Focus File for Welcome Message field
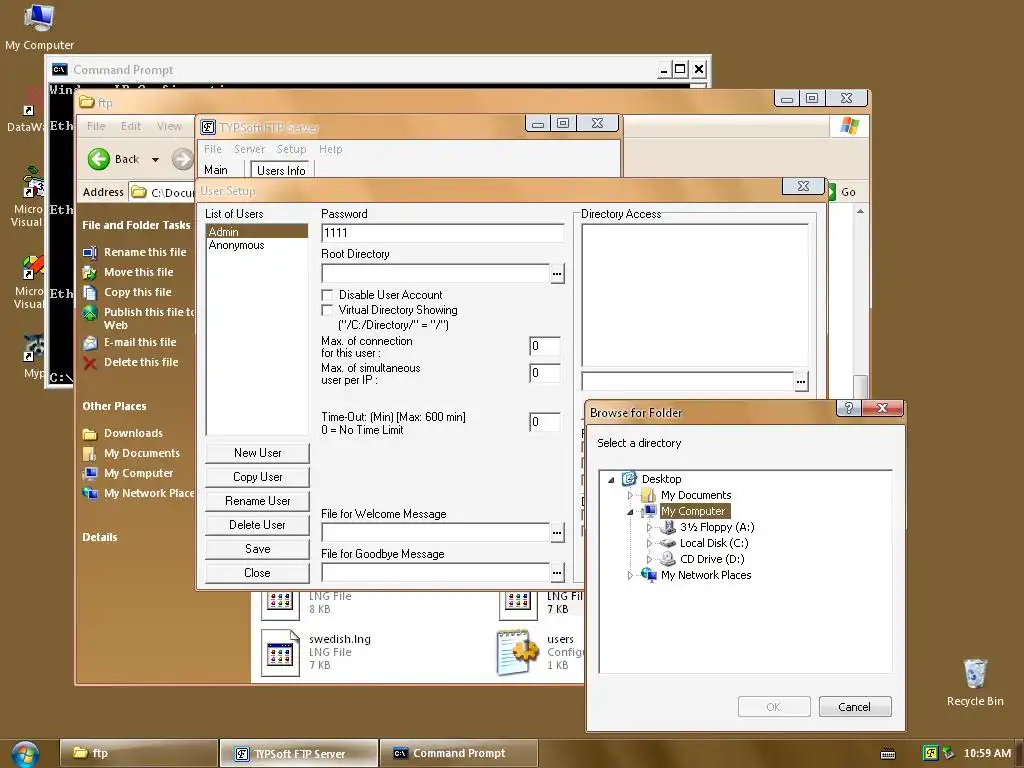Viewport: 1024px width, 768px height. click(436, 533)
